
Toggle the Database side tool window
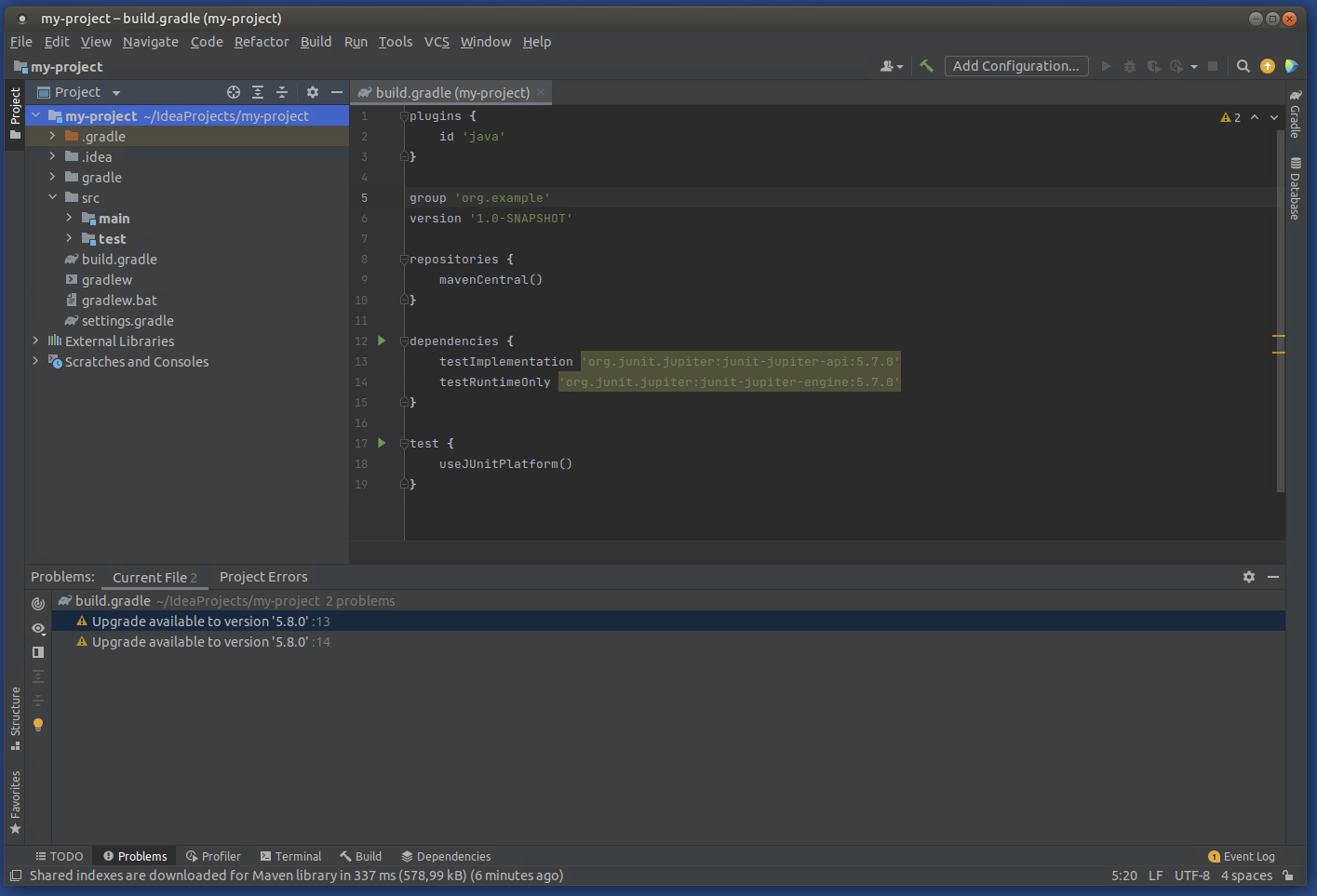(x=1295, y=189)
